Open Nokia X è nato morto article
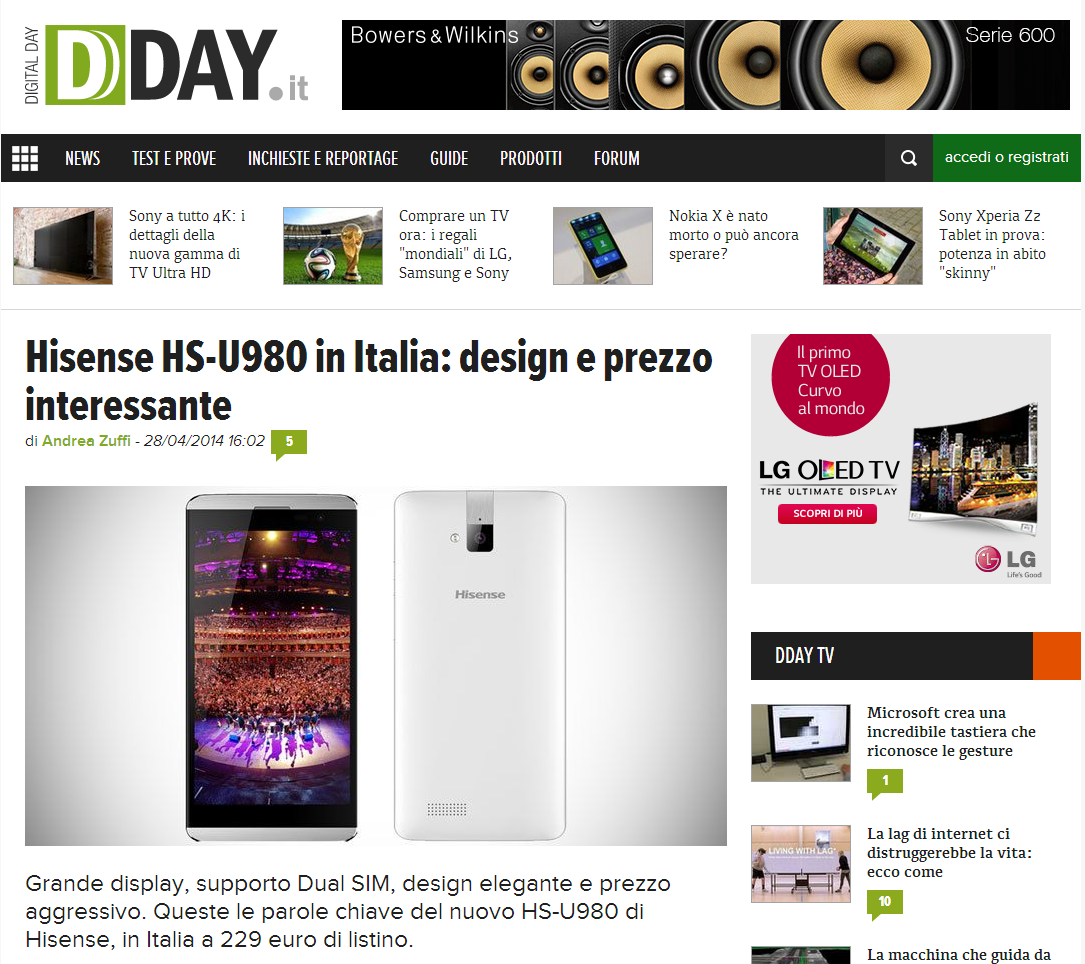Image resolution: width=1085 pixels, height=964 pixels. click(x=733, y=235)
